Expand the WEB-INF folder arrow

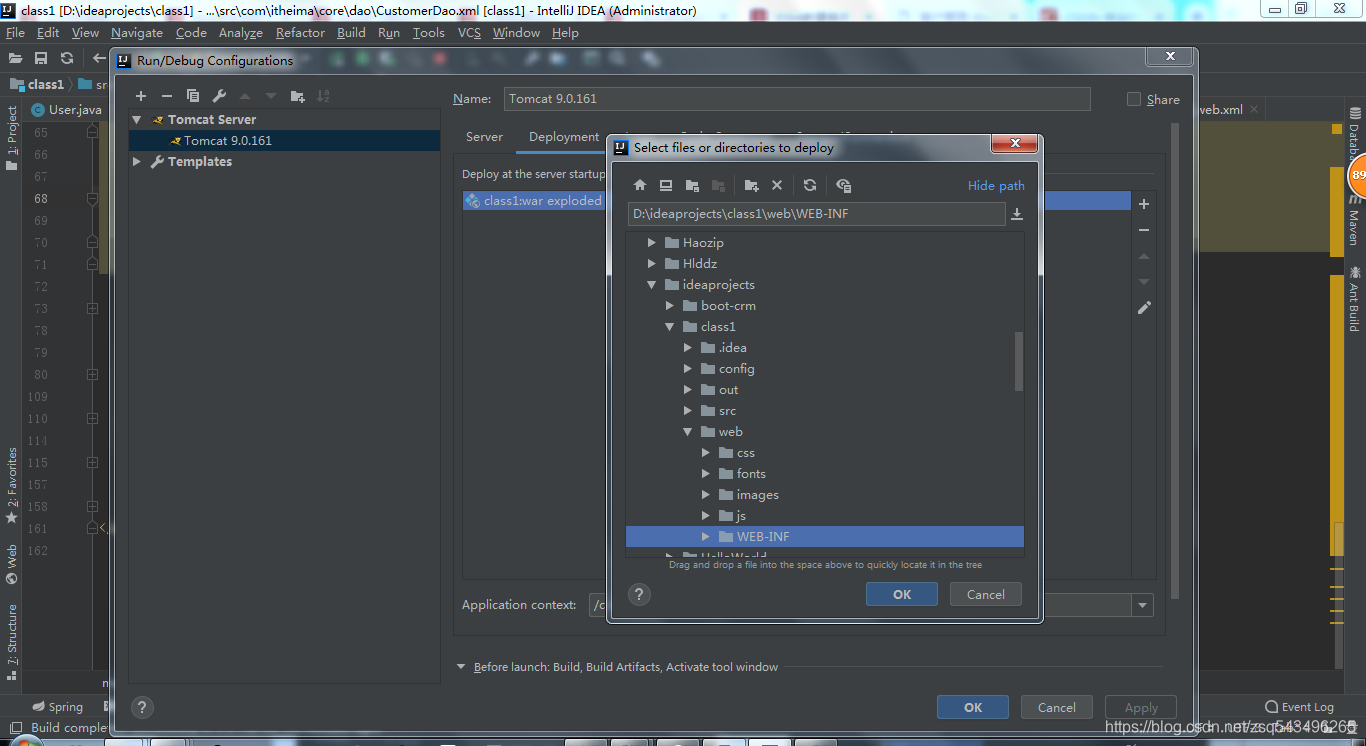pyautogui.click(x=706, y=536)
